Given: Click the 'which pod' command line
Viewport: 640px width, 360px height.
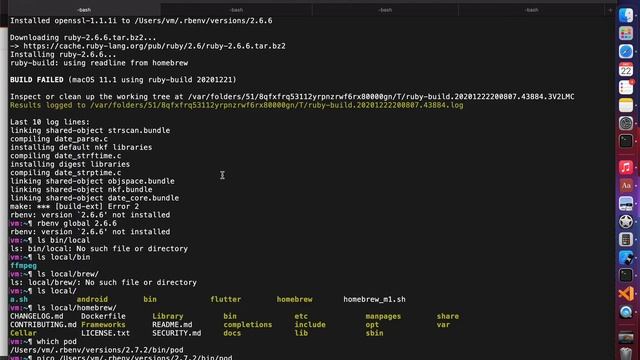Looking at the screenshot, I should click(x=57, y=342).
